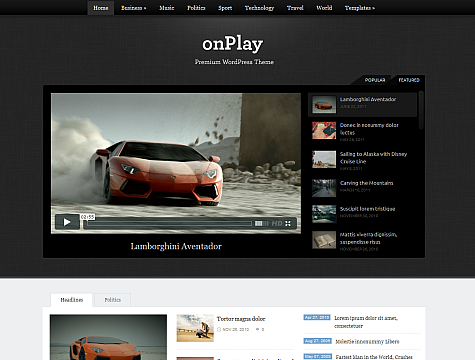
Task: Open the Mattis viverra dignissim book thumbnail
Action: tap(324, 240)
